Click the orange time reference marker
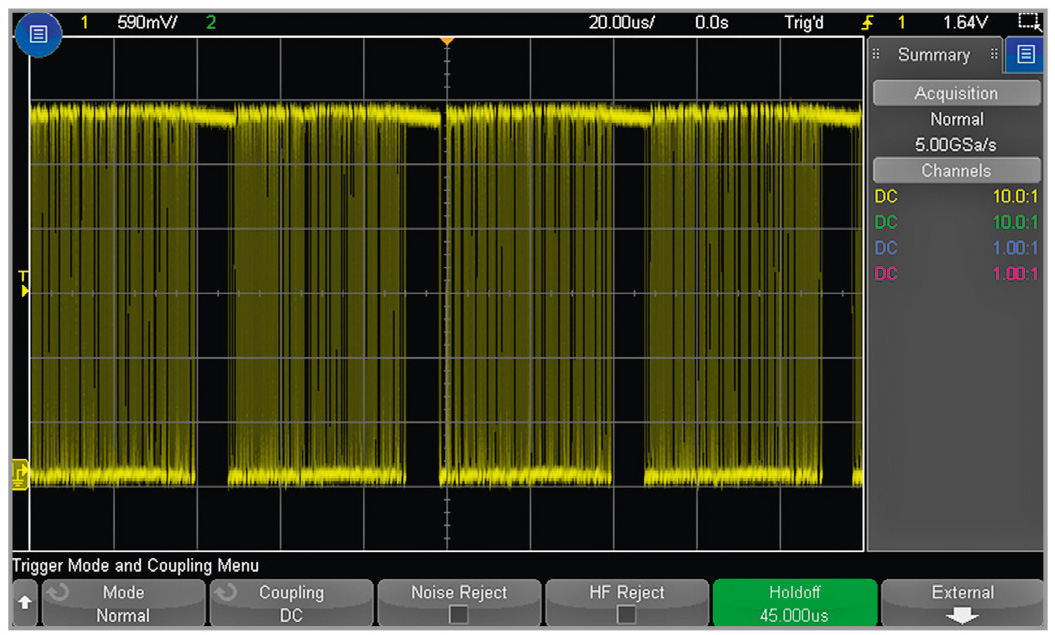The width and height of the screenshot is (1055, 635). click(x=447, y=40)
